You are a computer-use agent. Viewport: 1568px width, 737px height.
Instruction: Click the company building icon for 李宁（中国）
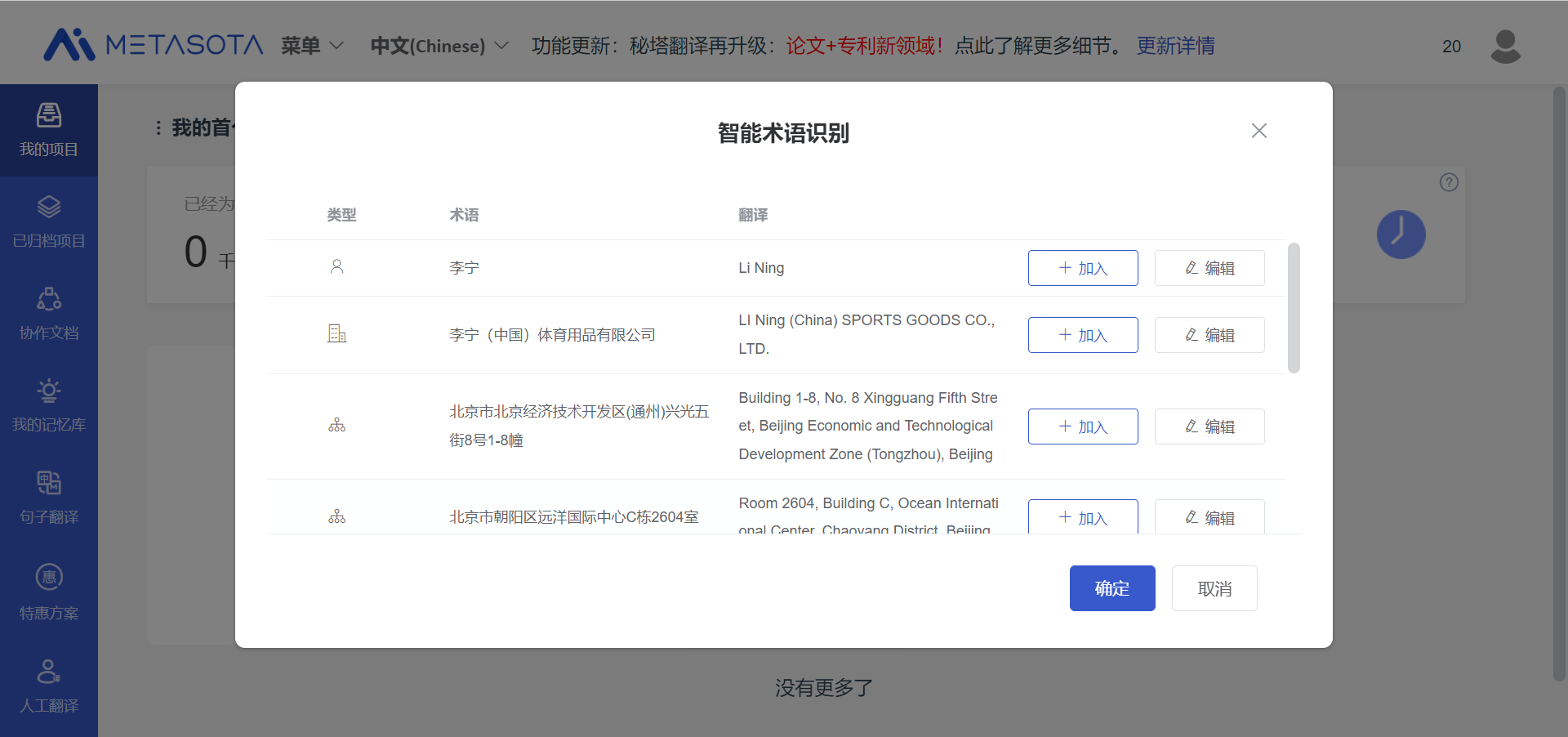[x=336, y=333]
